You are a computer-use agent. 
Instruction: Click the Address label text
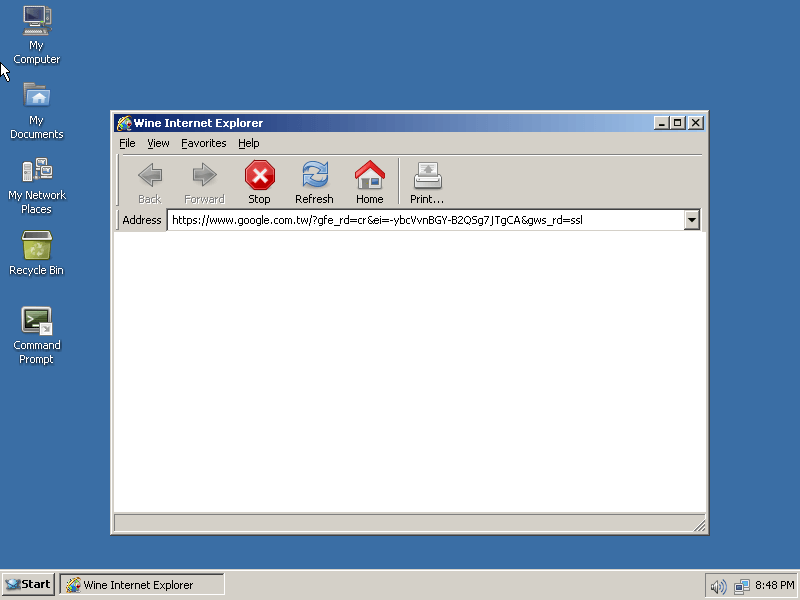click(141, 220)
